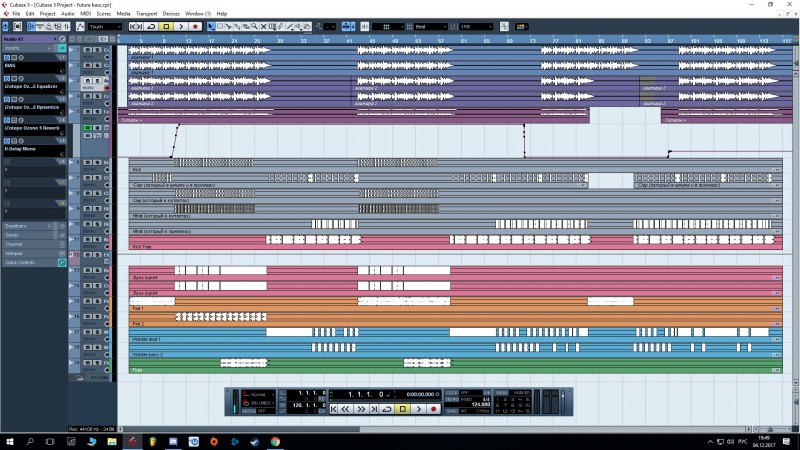Select the Range Selection tool
800x450 pixels.
click(x=220, y=27)
